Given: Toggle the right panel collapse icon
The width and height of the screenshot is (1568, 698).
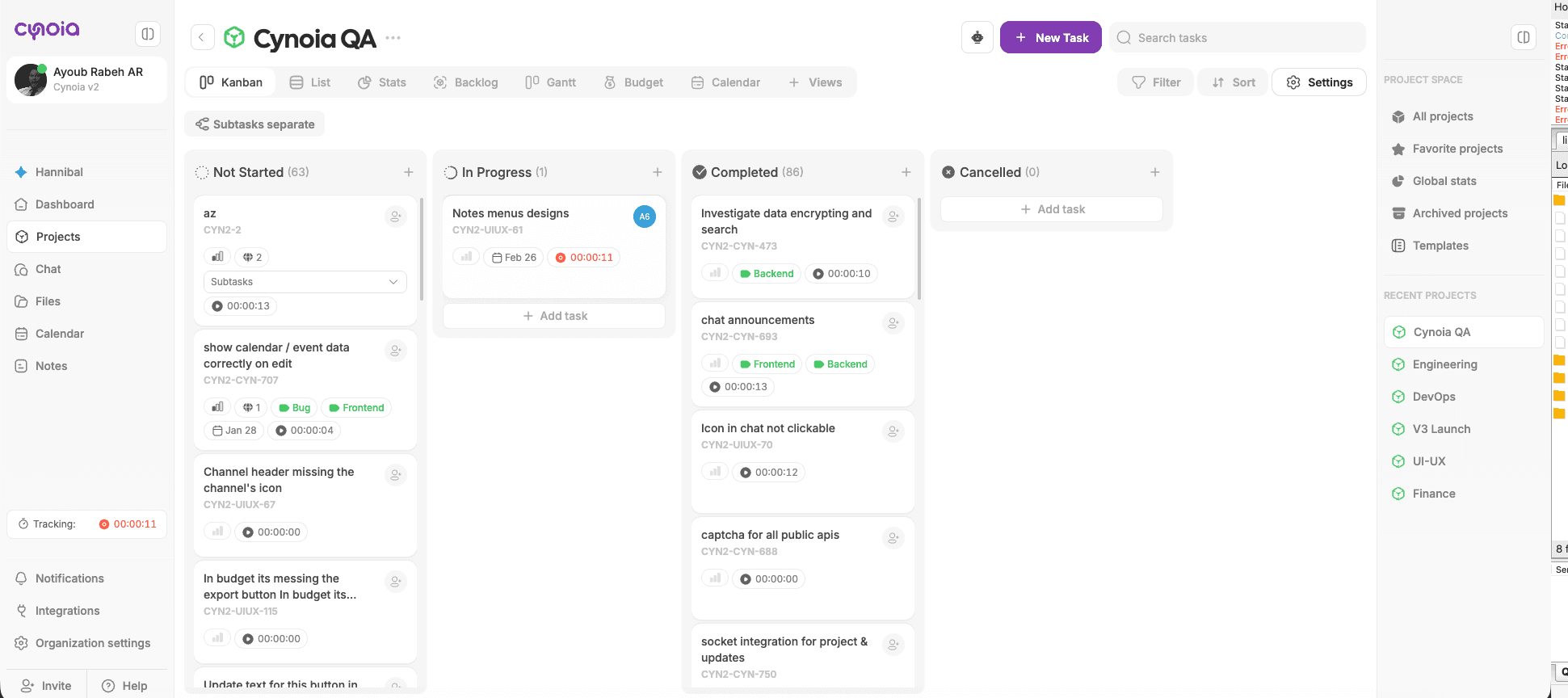Looking at the screenshot, I should coord(1524,37).
